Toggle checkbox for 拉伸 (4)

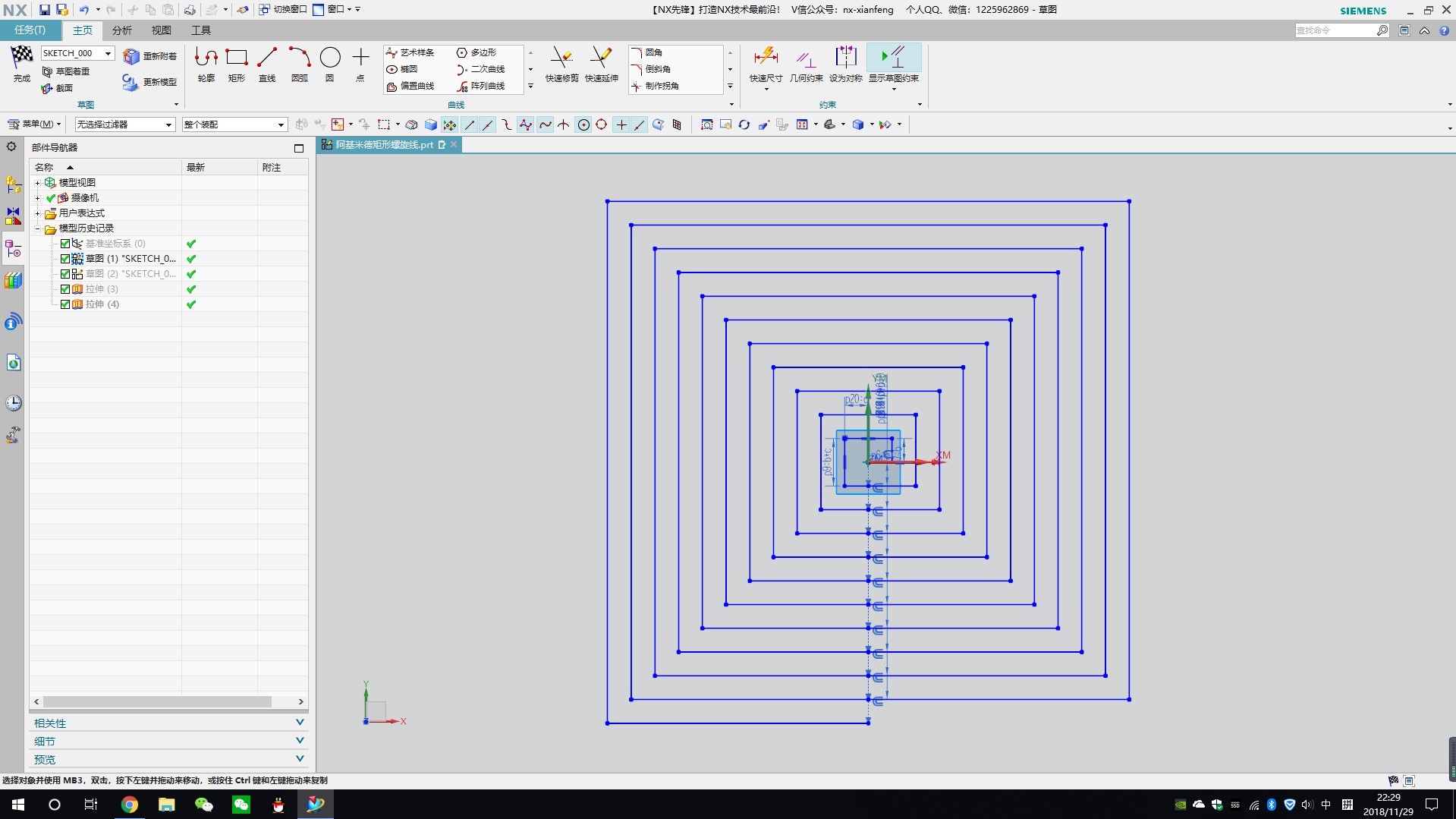65,304
